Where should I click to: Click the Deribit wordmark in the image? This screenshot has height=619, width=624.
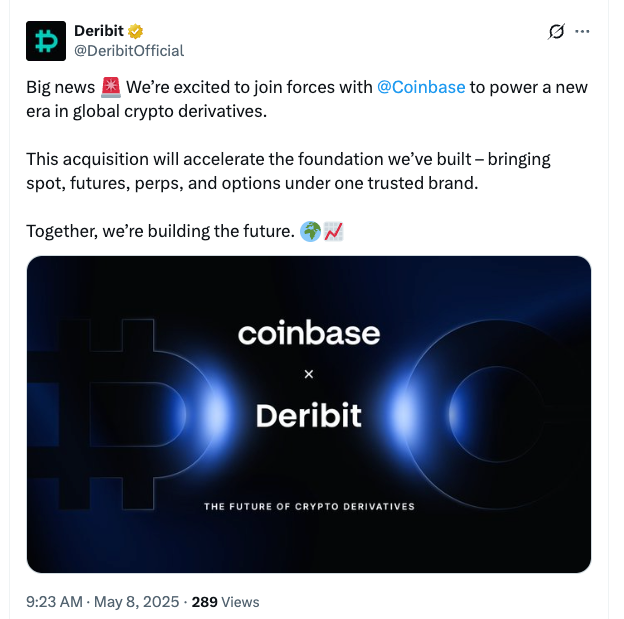309,415
